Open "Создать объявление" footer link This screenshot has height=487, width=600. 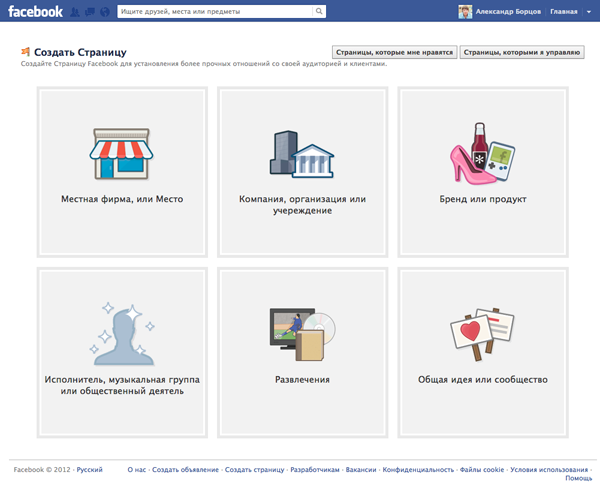pos(186,469)
